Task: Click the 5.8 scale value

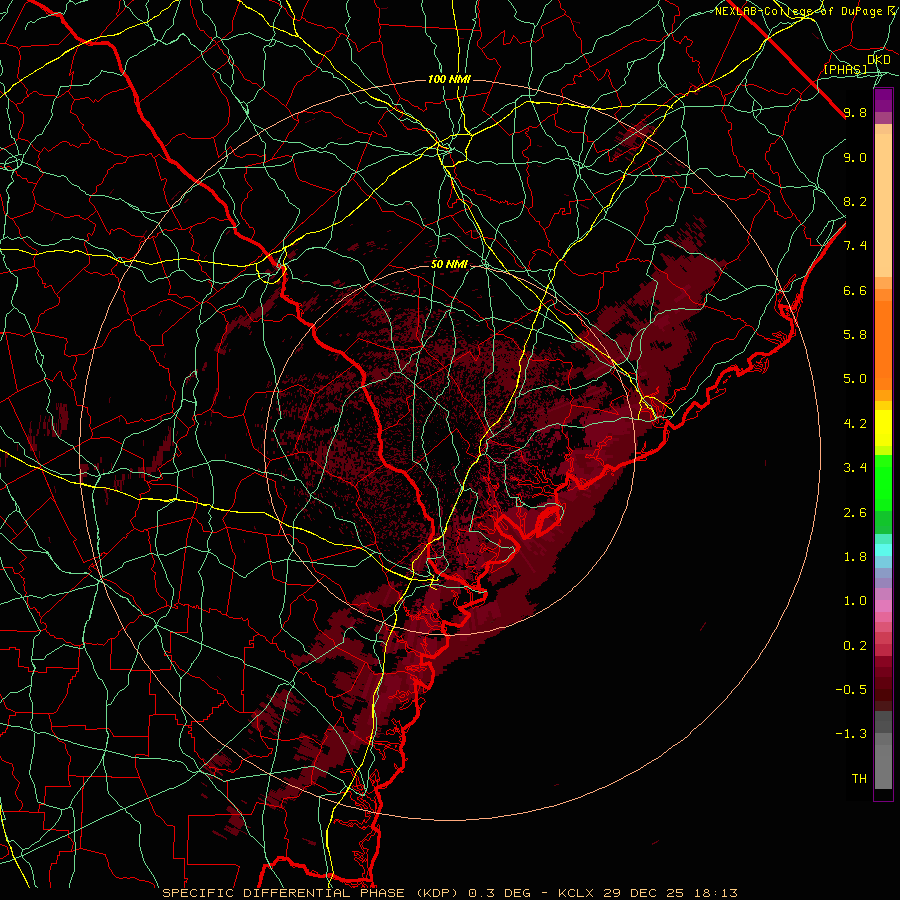Action: point(855,335)
